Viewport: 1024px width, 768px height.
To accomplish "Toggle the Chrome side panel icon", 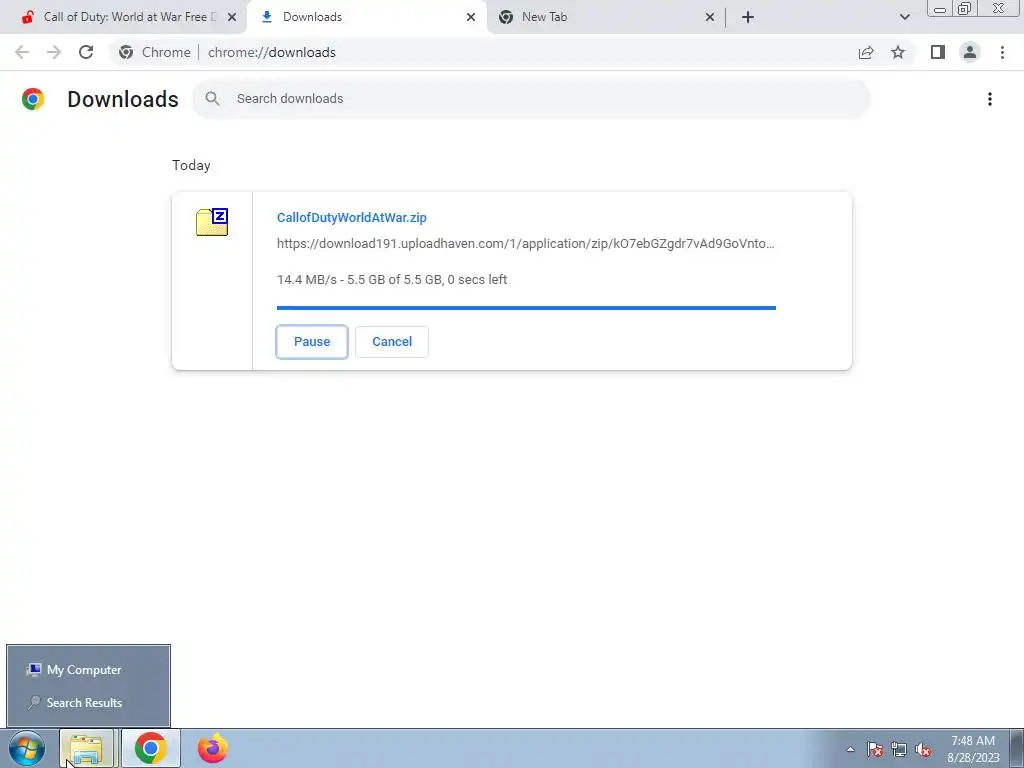I will point(938,52).
